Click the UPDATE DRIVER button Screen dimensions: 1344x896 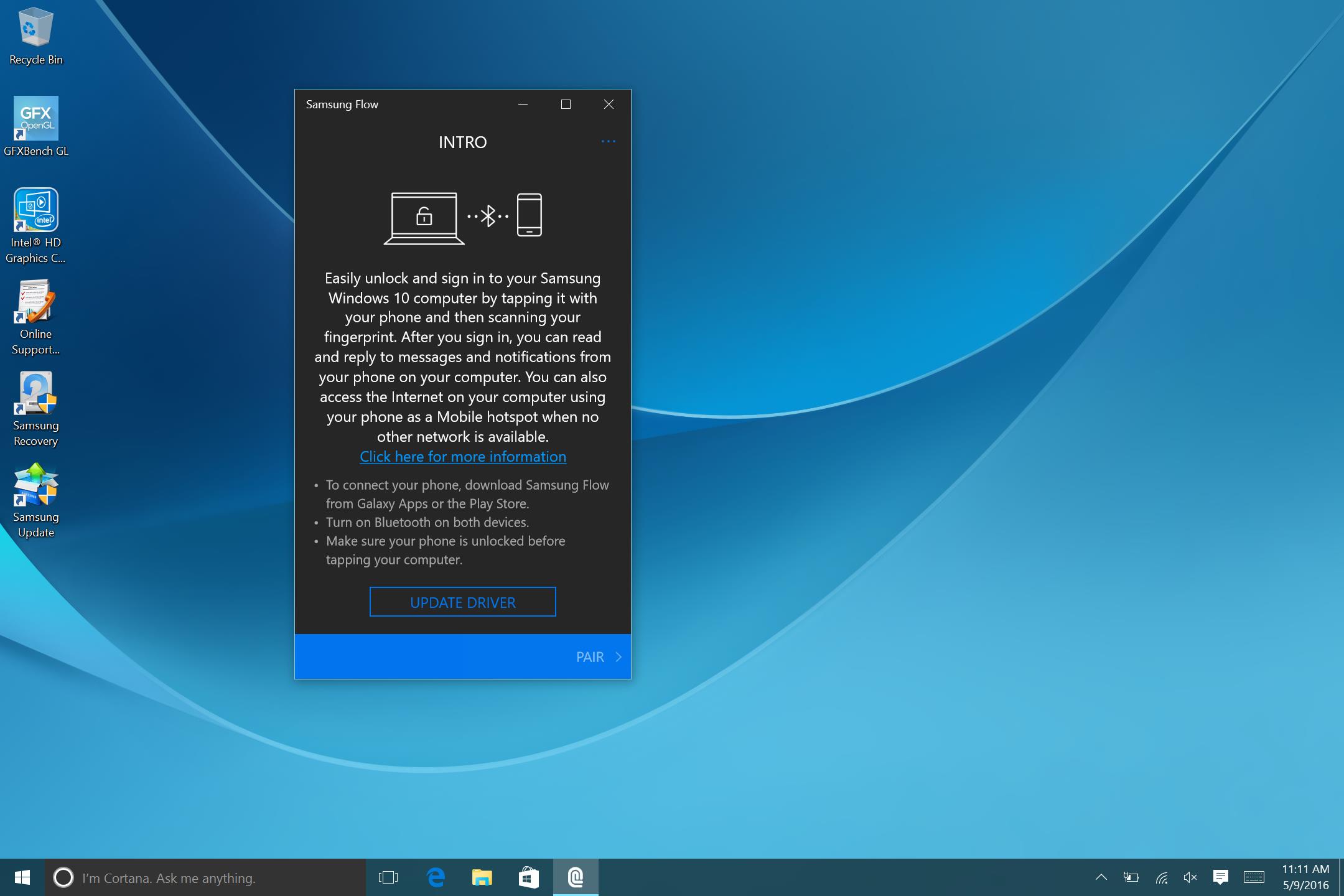(462, 602)
